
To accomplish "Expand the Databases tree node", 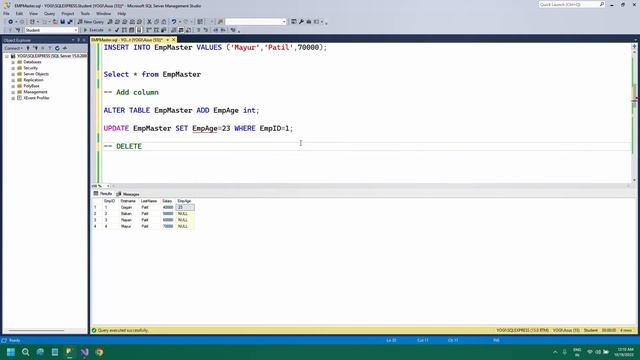I will pos(13,62).
